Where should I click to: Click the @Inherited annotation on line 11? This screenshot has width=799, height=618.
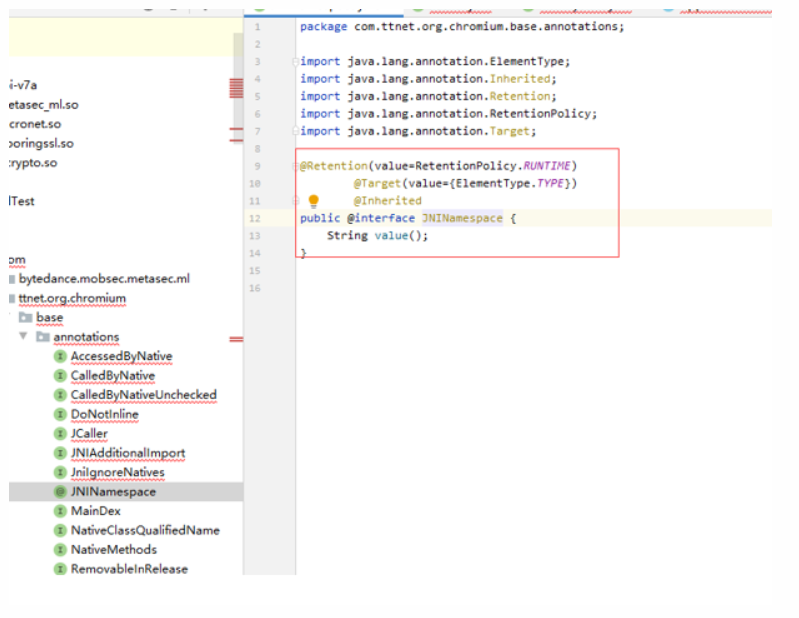coord(387,201)
